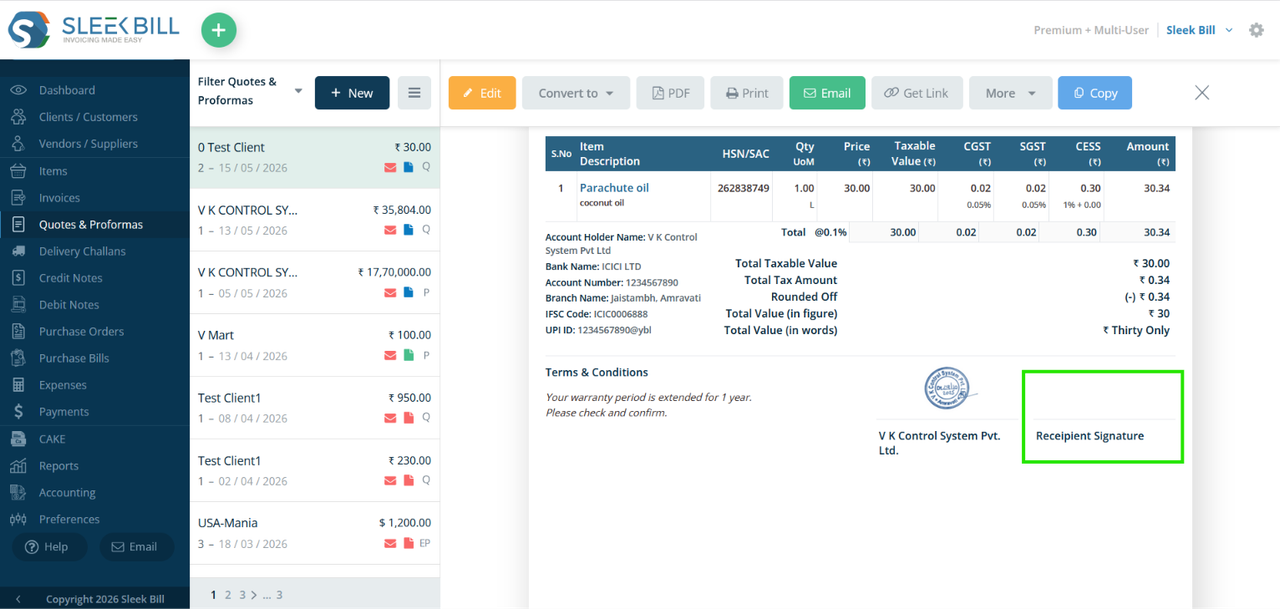Select the Test Client1 ₹ 230.00 quote

[x=315, y=470]
